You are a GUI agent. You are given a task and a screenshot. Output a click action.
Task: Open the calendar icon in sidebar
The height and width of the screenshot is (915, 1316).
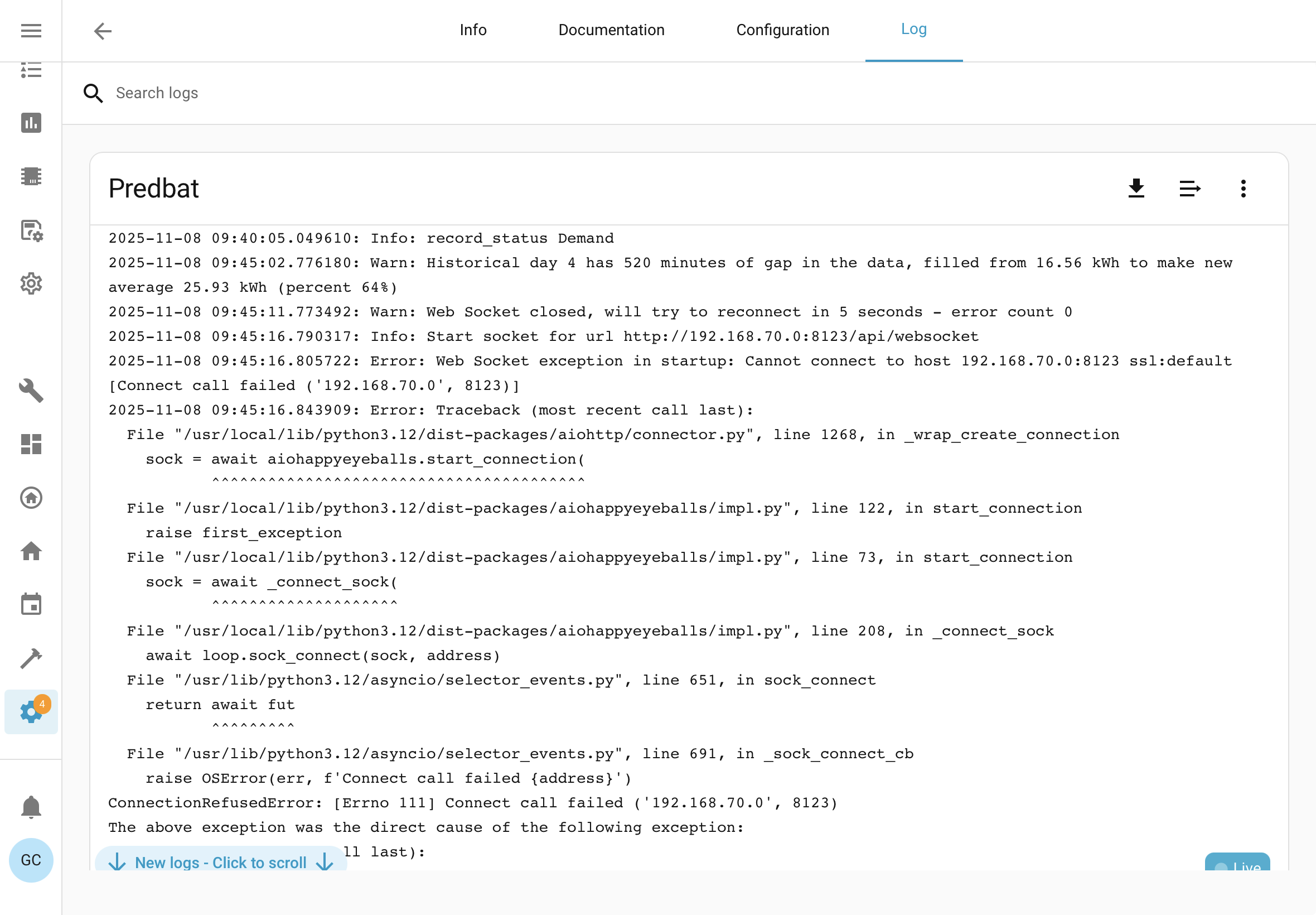(31, 604)
